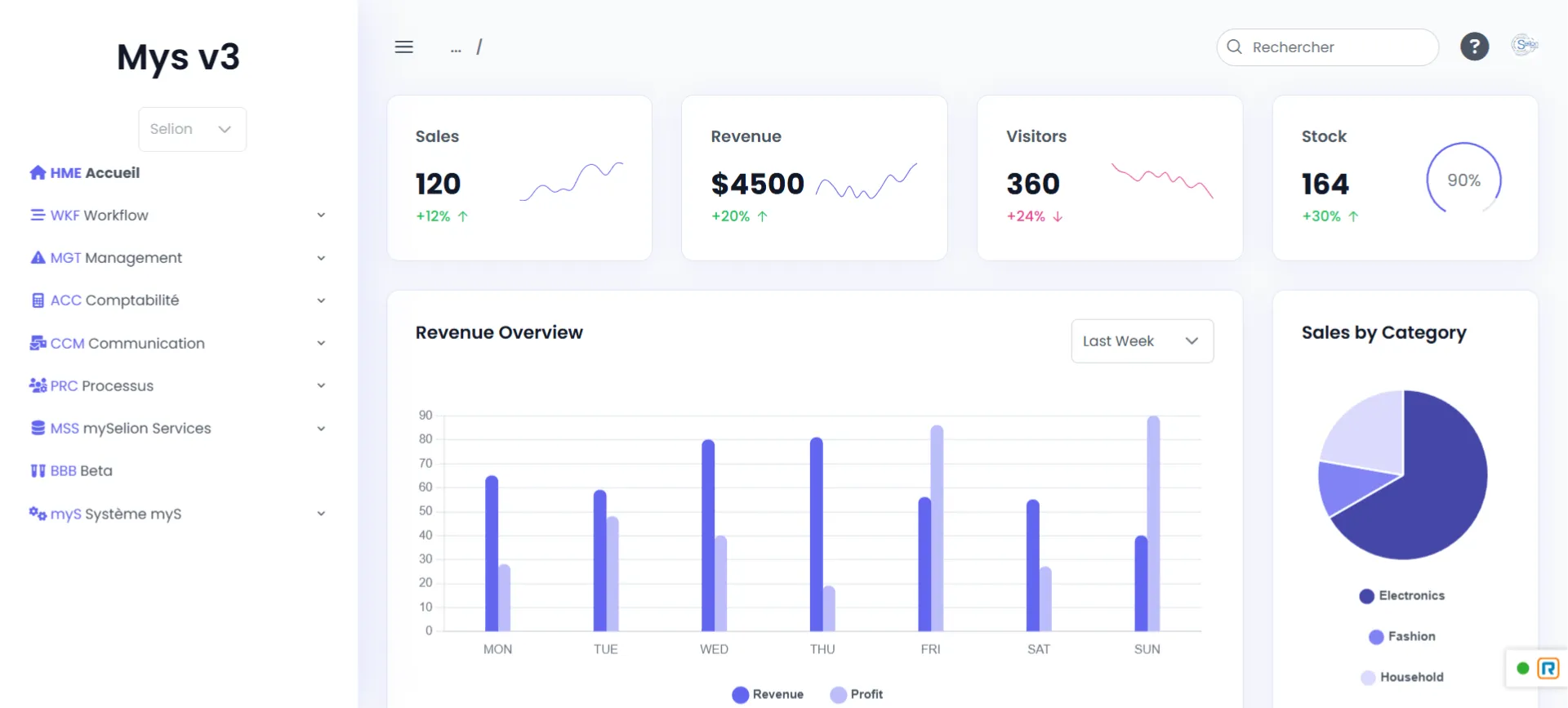This screenshot has width=1568, height=708.
Task: Click the WKF Workflow list icon
Action: tap(38, 215)
